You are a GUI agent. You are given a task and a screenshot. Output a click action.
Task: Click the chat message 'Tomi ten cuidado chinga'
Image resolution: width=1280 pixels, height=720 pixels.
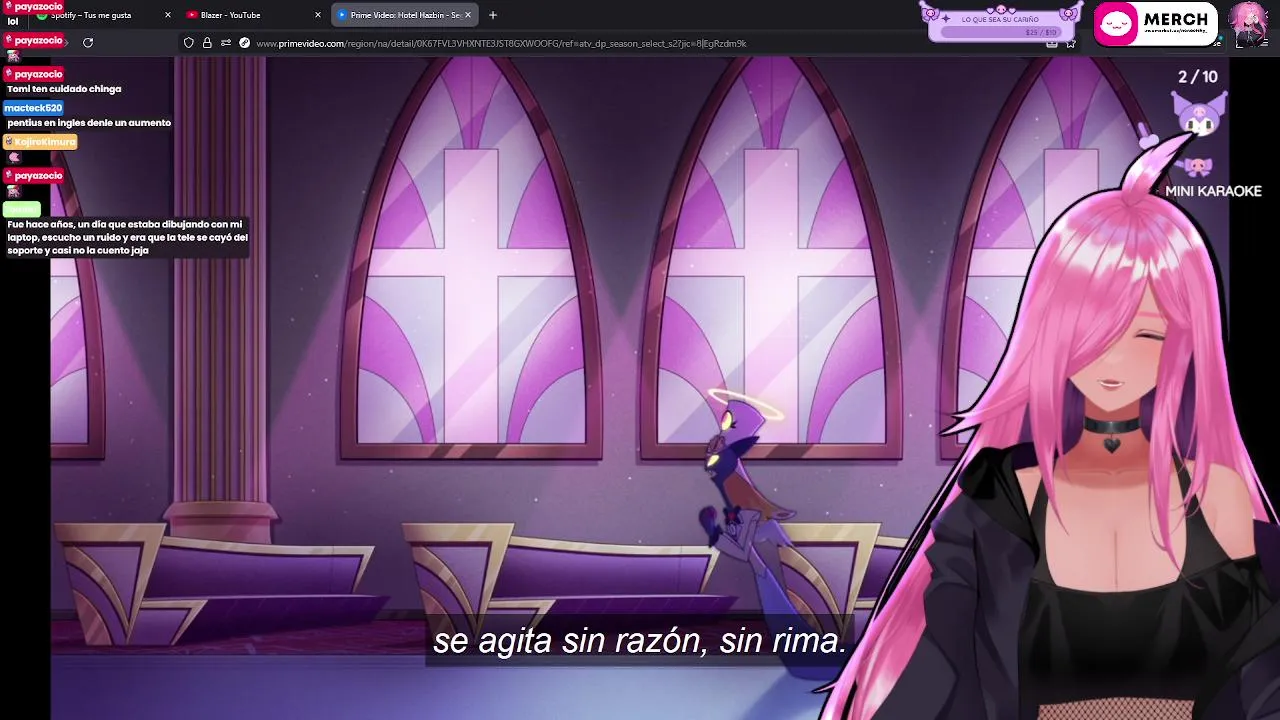click(64, 89)
